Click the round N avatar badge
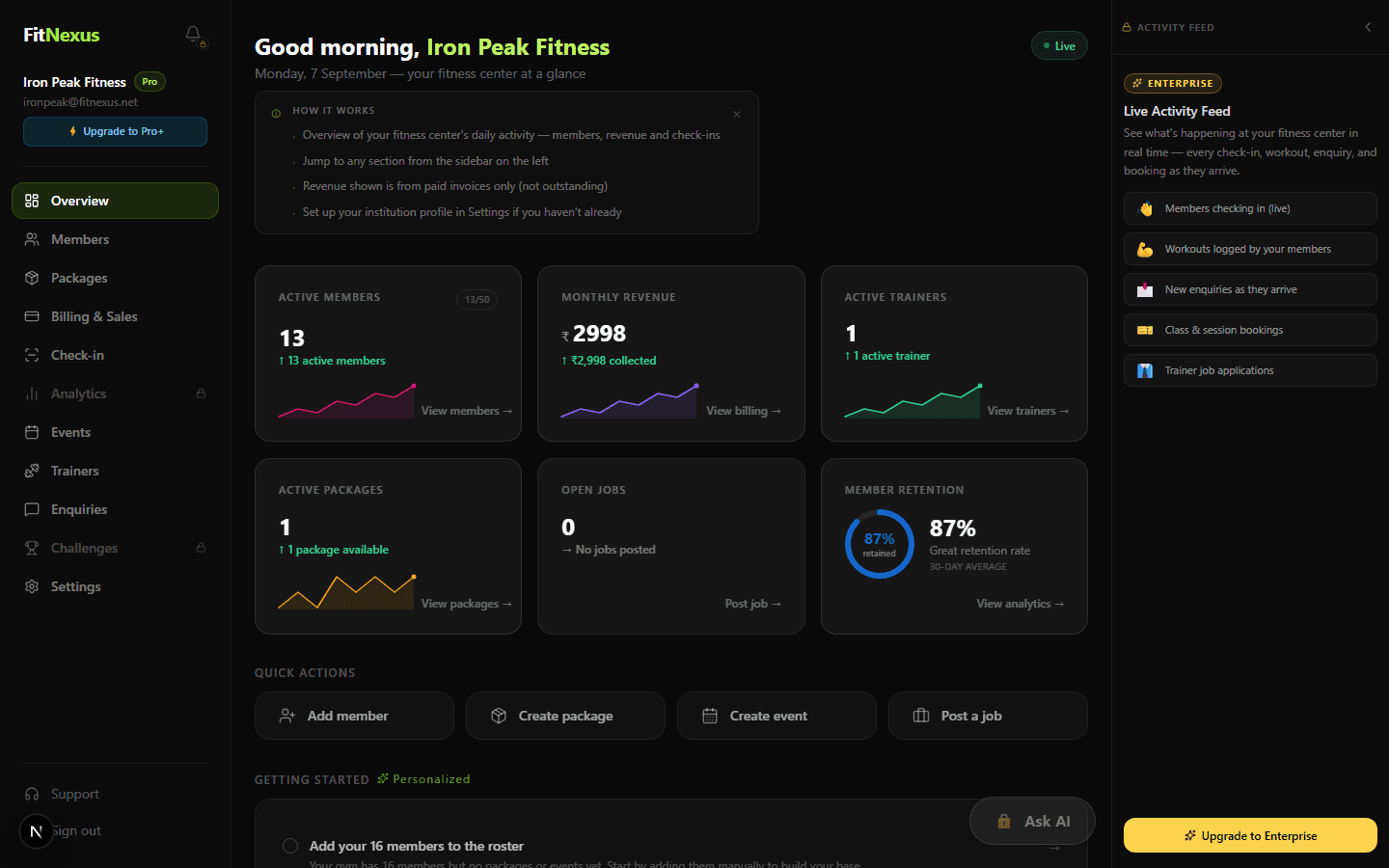The image size is (1389, 868). (36, 831)
